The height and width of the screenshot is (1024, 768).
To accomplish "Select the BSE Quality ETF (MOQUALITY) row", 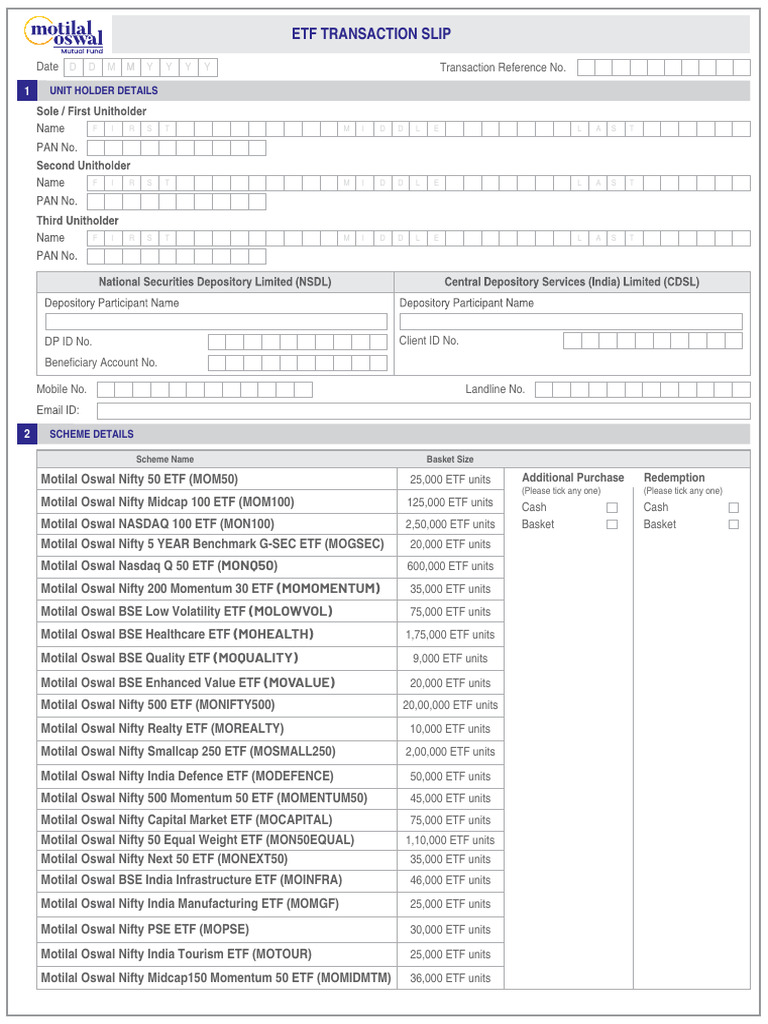I will (270, 658).
